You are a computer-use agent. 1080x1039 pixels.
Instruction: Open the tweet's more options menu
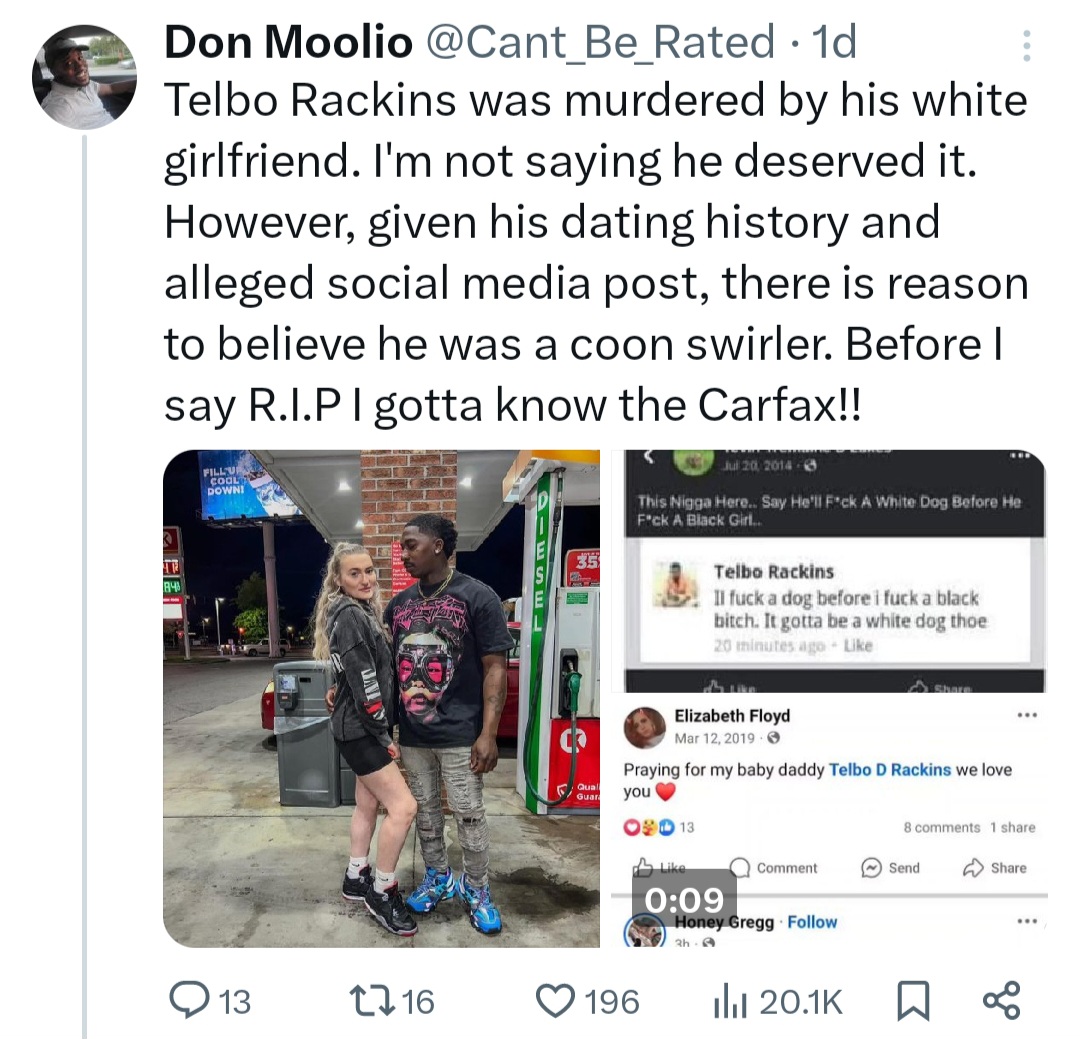1026,45
